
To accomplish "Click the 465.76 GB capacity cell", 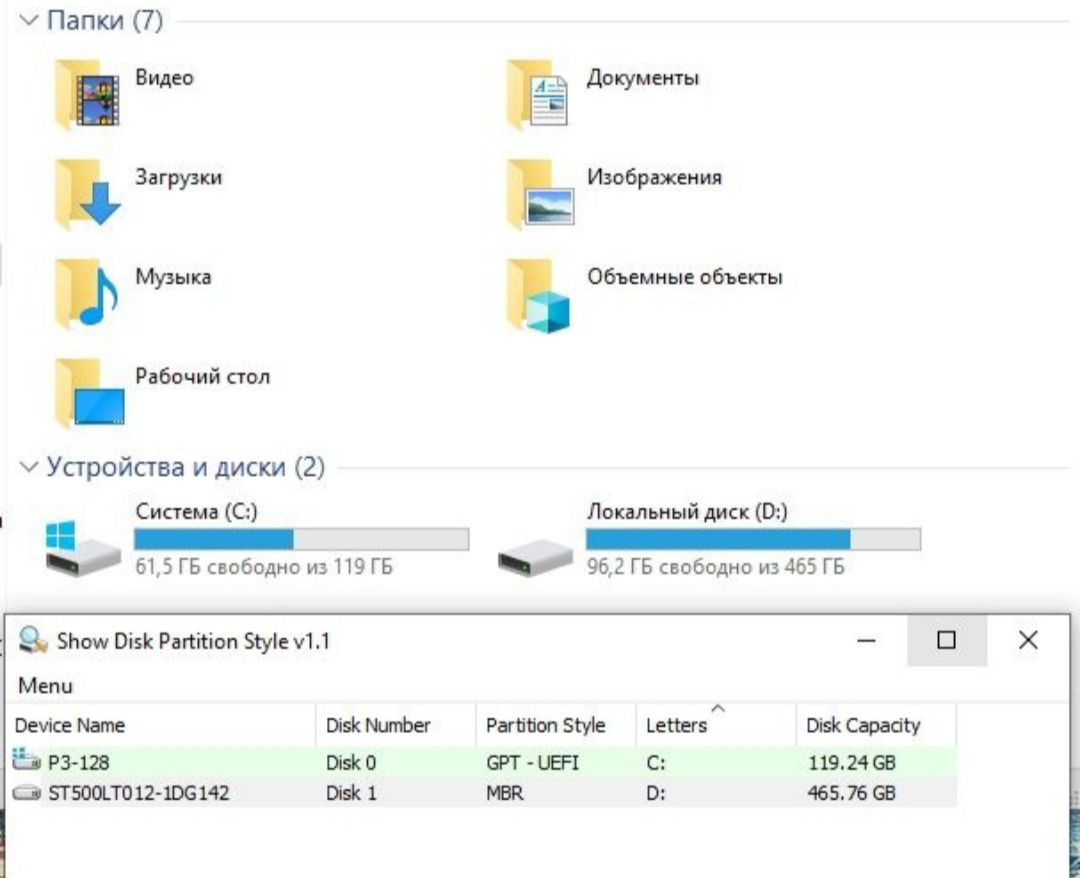I will tap(852, 793).
